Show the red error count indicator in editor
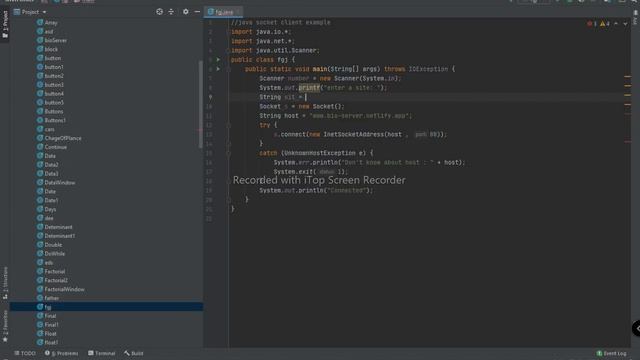640x360 pixels. [x=592, y=24]
